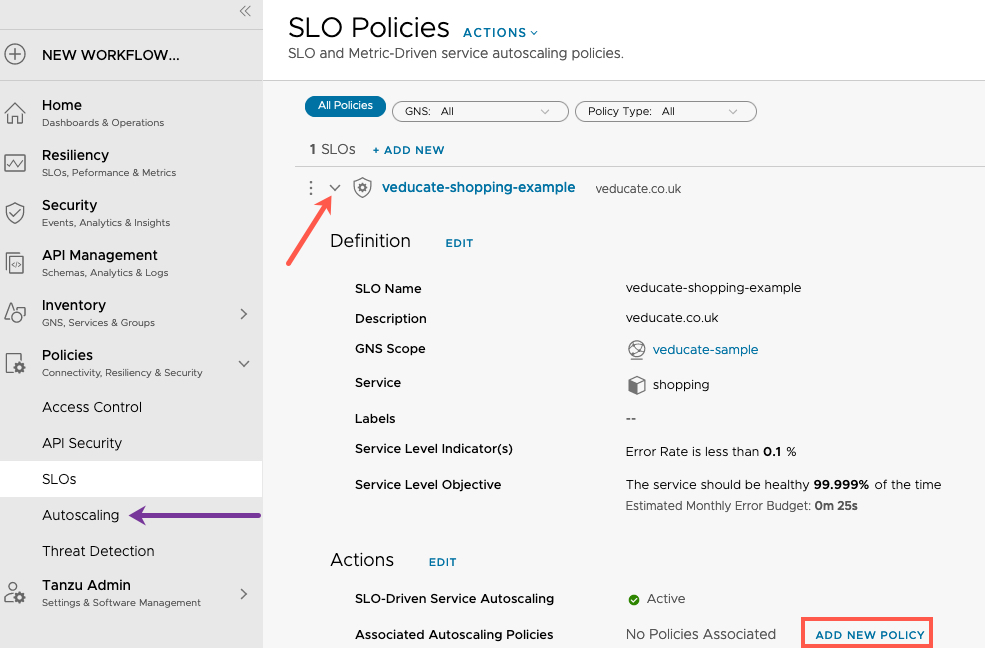Screen dimensions: 985x648
Task: Click ADD NEW POLICY button
Action: [x=869, y=635]
